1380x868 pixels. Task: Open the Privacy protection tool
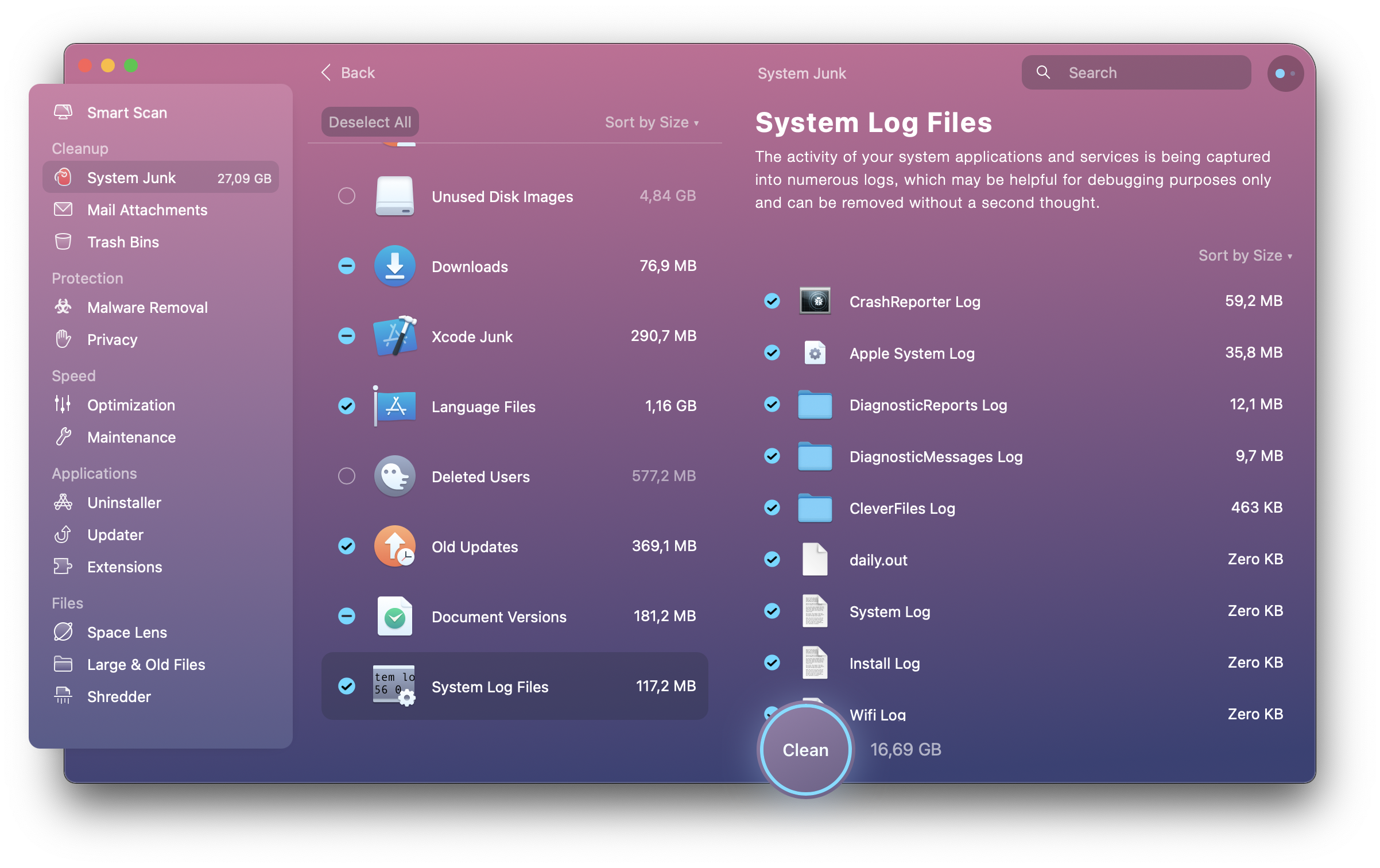tap(110, 339)
